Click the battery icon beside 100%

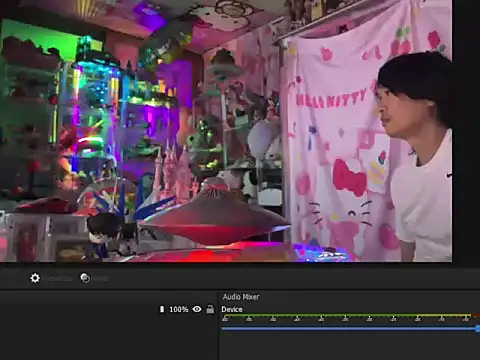click(162, 309)
